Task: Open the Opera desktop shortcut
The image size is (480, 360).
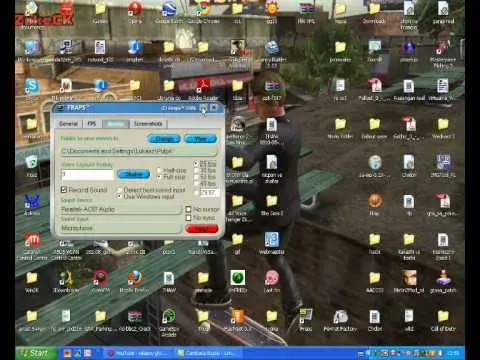Action: pos(135,13)
